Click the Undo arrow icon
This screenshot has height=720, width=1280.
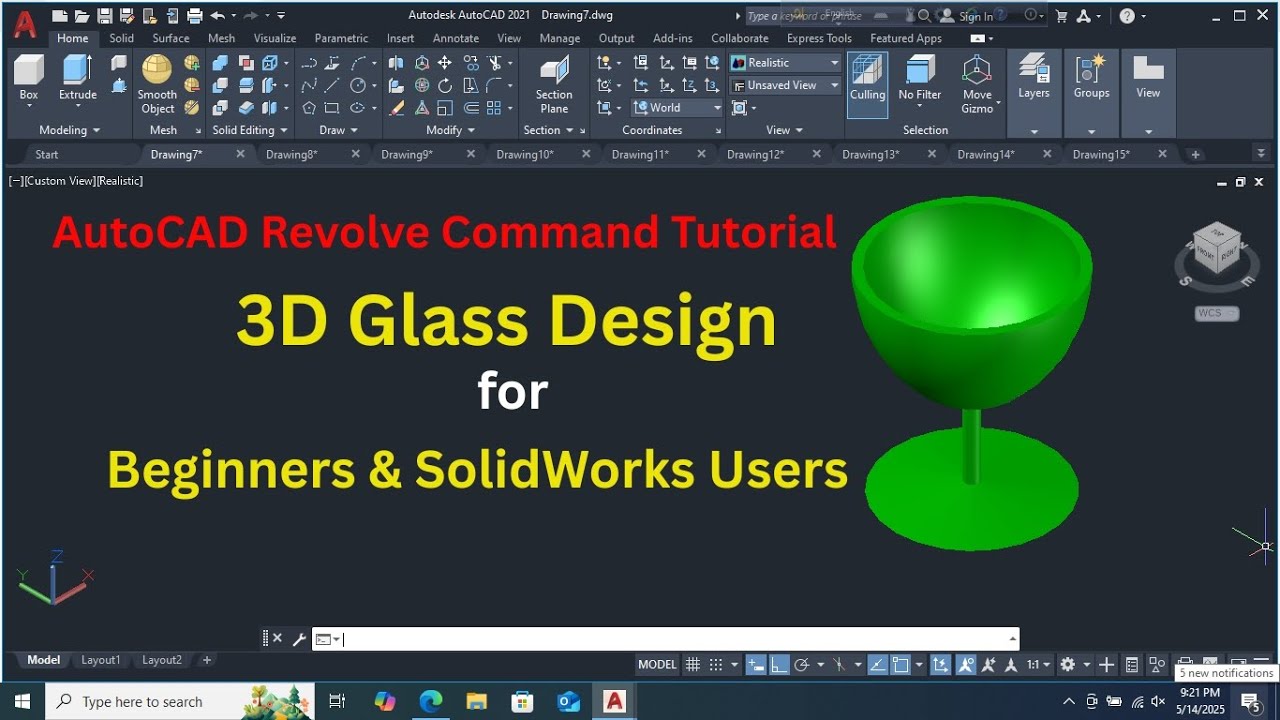(217, 15)
